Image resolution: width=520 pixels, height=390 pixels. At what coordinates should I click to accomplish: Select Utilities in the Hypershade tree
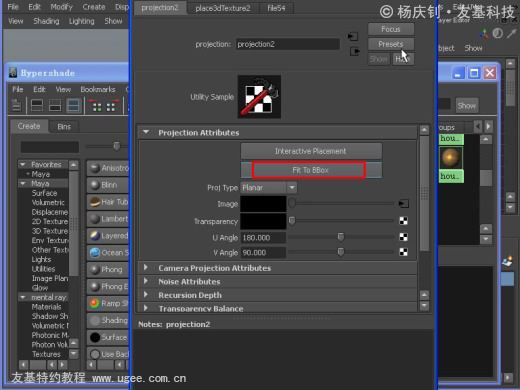44,269
